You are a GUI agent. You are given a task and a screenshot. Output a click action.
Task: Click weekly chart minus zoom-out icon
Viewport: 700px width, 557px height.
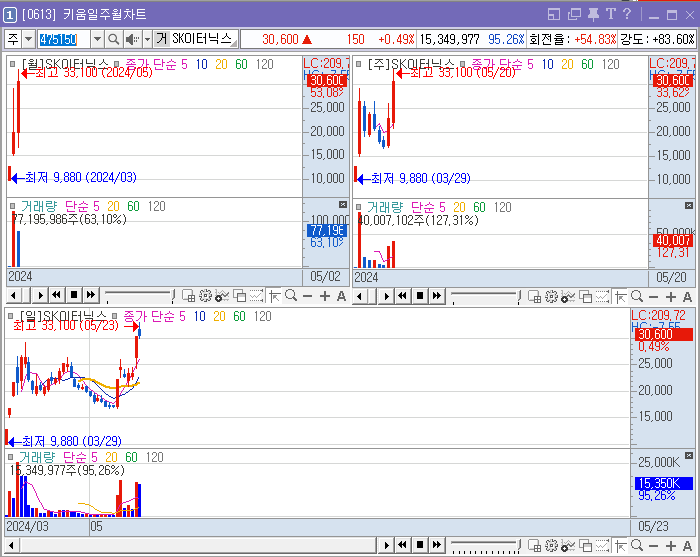click(x=653, y=297)
